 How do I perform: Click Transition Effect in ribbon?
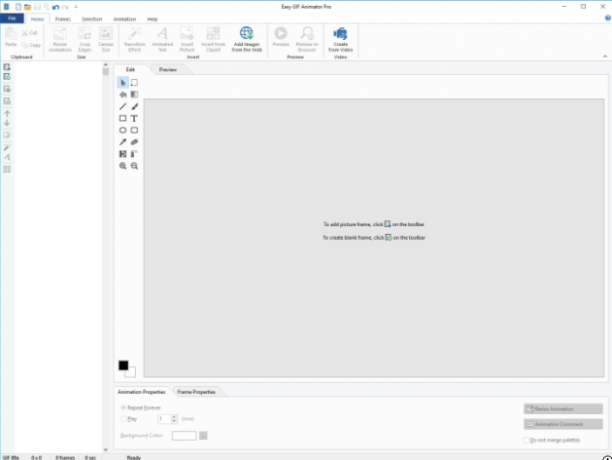point(135,39)
